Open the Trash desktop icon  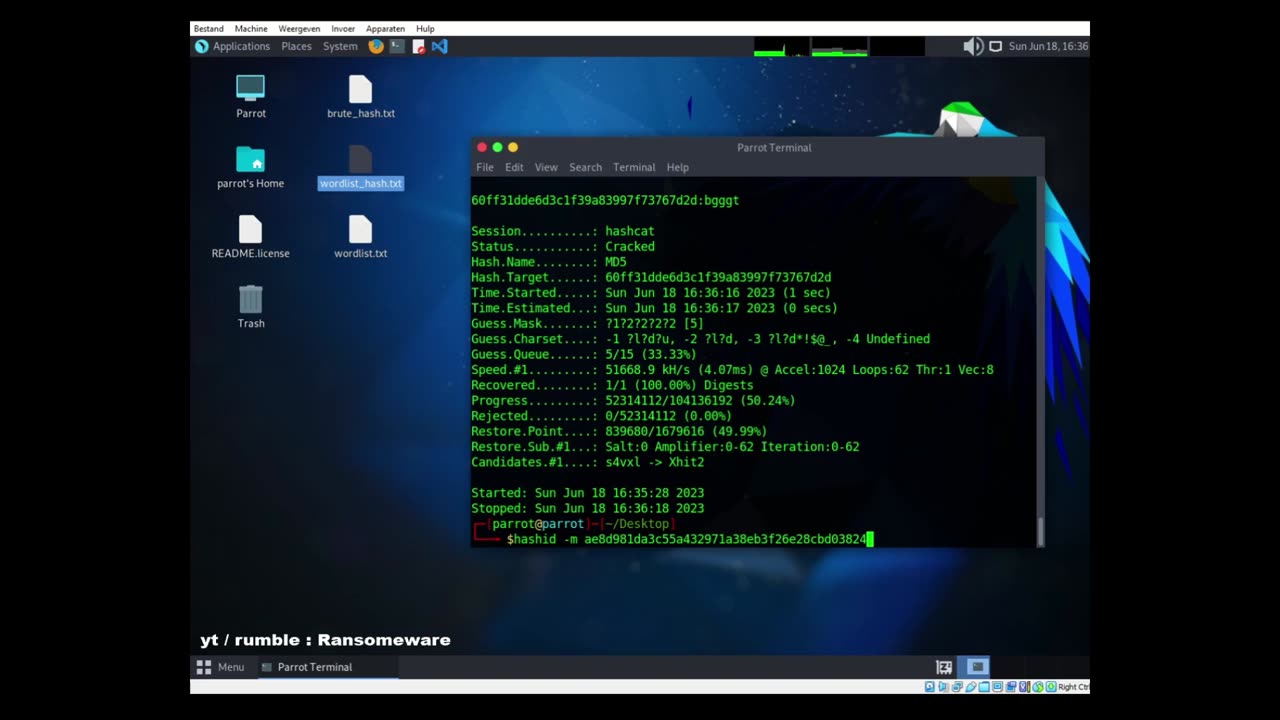point(250,306)
